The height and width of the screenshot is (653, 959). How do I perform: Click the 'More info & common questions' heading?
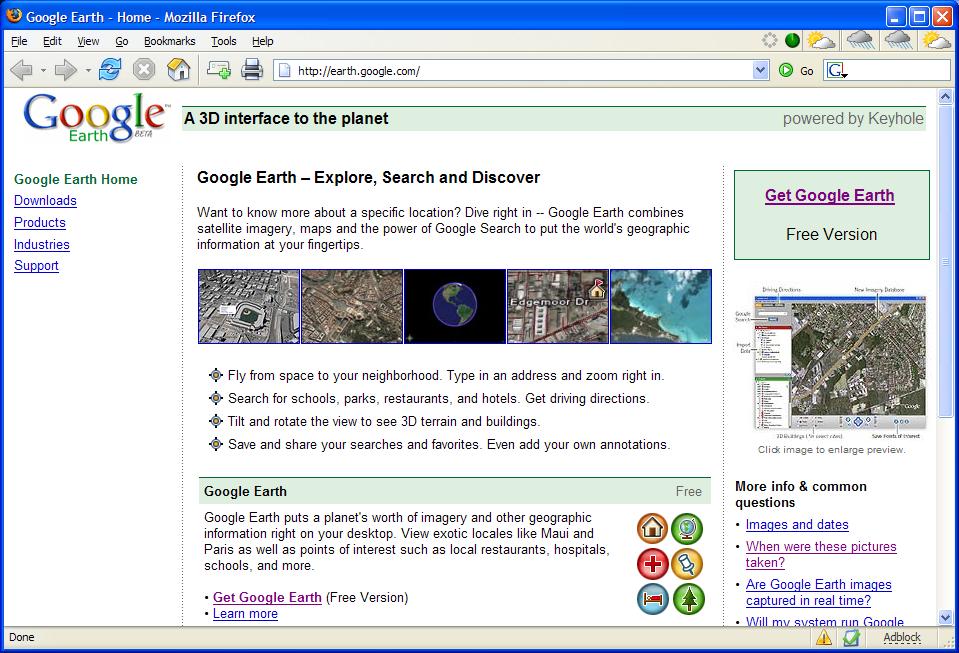[801, 494]
